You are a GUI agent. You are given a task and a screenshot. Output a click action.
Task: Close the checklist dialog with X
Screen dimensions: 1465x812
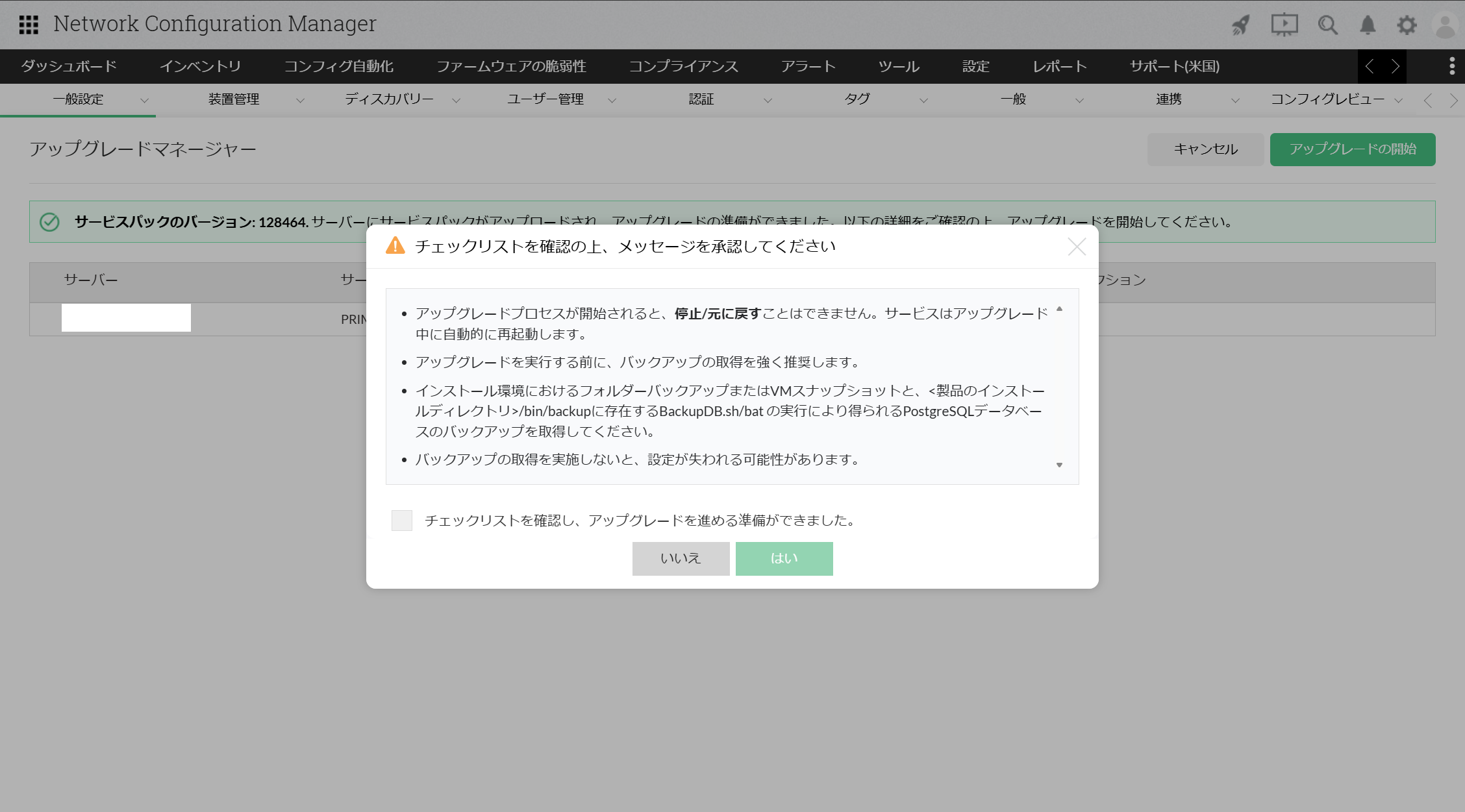point(1077,247)
